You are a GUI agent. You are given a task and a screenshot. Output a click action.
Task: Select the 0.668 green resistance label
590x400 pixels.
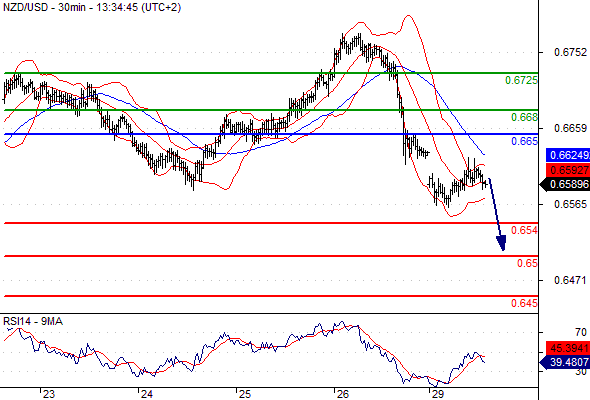(524, 117)
